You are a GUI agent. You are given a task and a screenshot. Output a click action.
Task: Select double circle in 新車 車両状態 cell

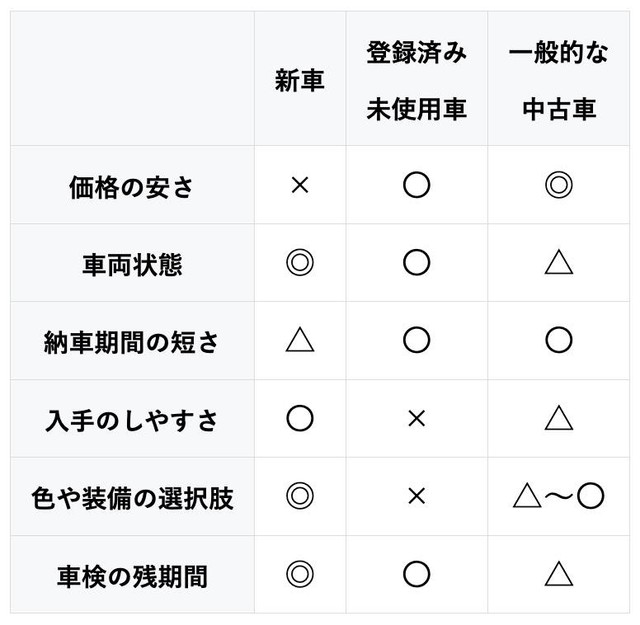click(299, 263)
